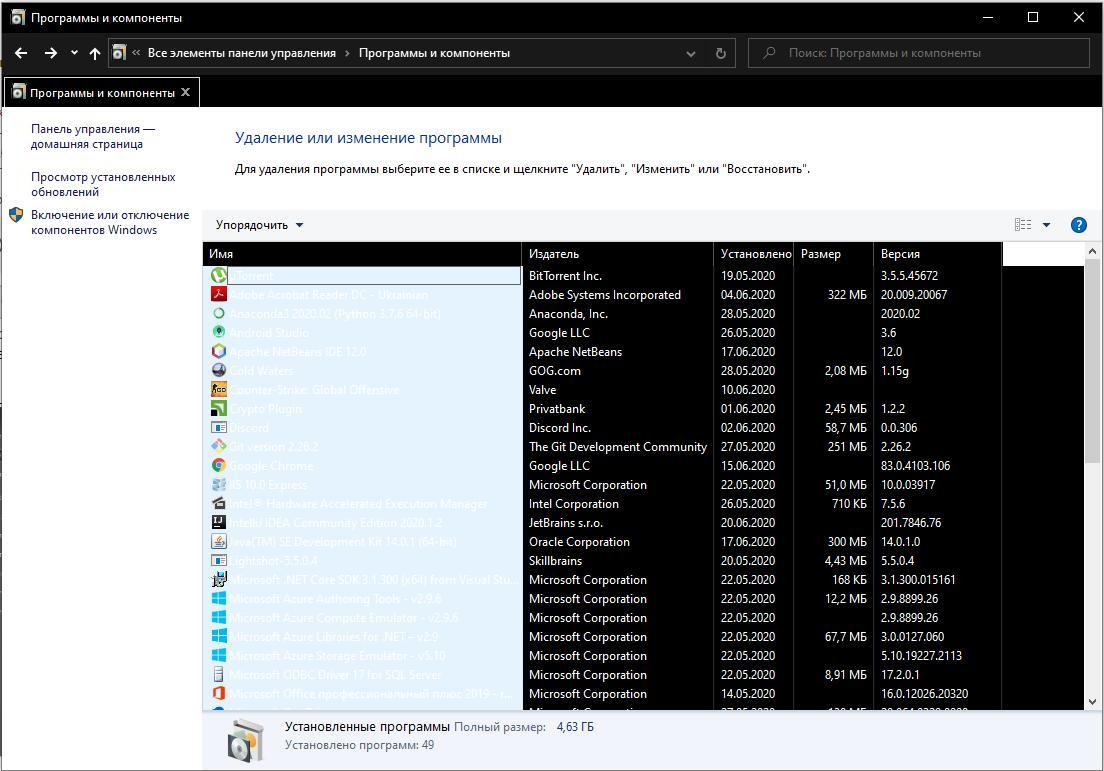This screenshot has width=1104, height=771.
Task: Expand the view options dropdown arrow
Action: tap(1046, 225)
